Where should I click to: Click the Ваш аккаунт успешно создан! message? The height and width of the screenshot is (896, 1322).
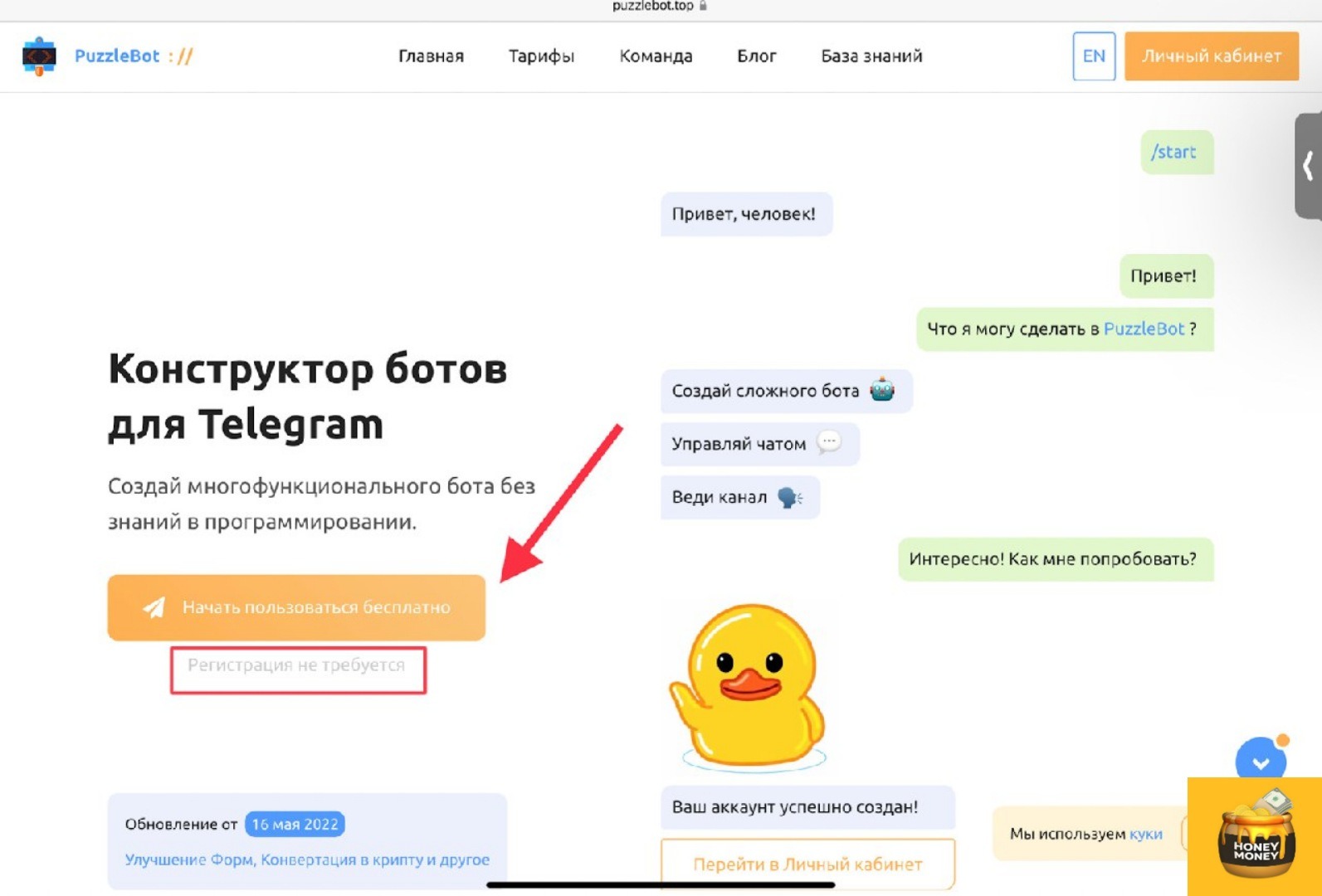(x=807, y=807)
